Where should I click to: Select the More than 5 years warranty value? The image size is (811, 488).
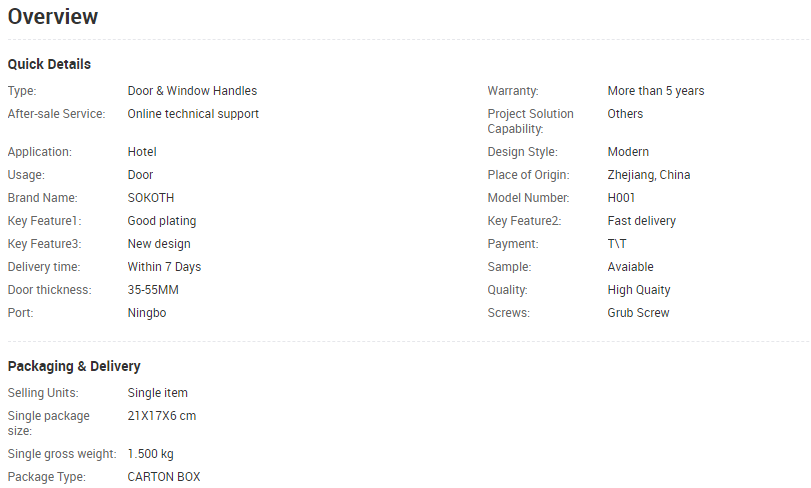(655, 91)
